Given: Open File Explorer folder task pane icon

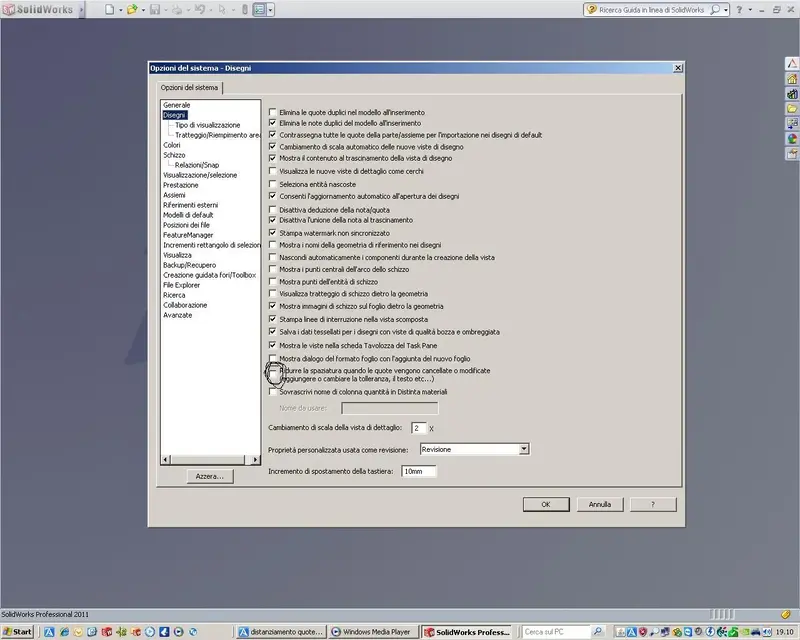Looking at the screenshot, I should click(792, 109).
